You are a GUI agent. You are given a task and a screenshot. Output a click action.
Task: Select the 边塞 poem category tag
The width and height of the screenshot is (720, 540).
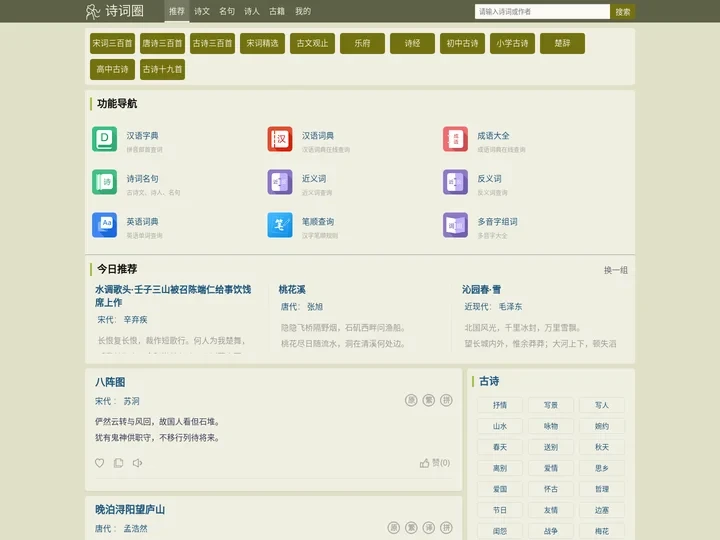(x=602, y=510)
